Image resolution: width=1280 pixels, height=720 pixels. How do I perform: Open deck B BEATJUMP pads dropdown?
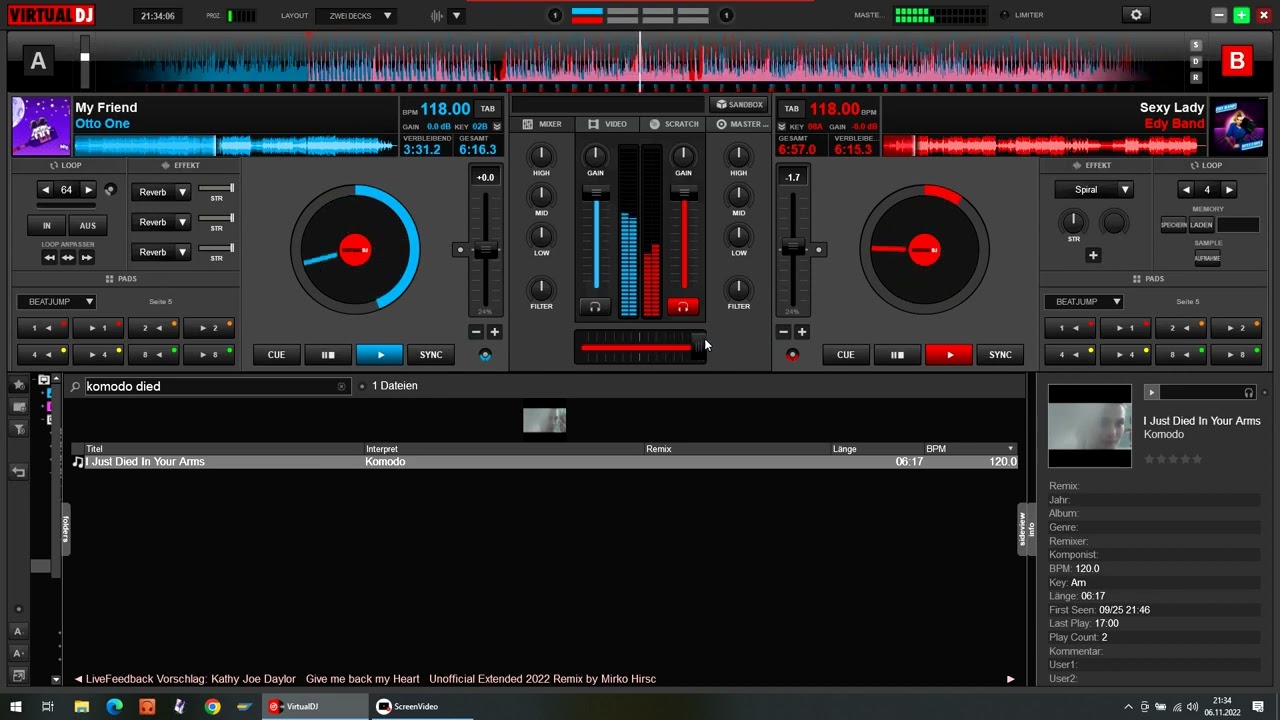point(1084,301)
